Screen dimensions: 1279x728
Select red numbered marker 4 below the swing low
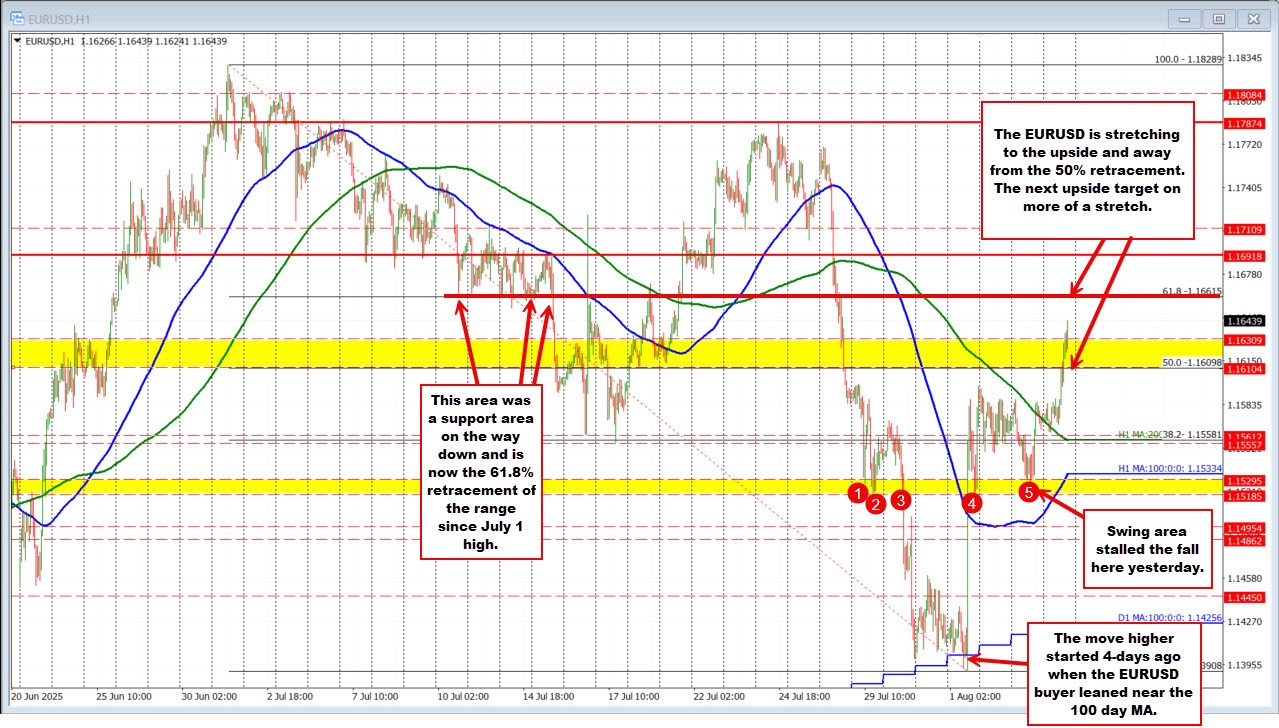coord(972,505)
